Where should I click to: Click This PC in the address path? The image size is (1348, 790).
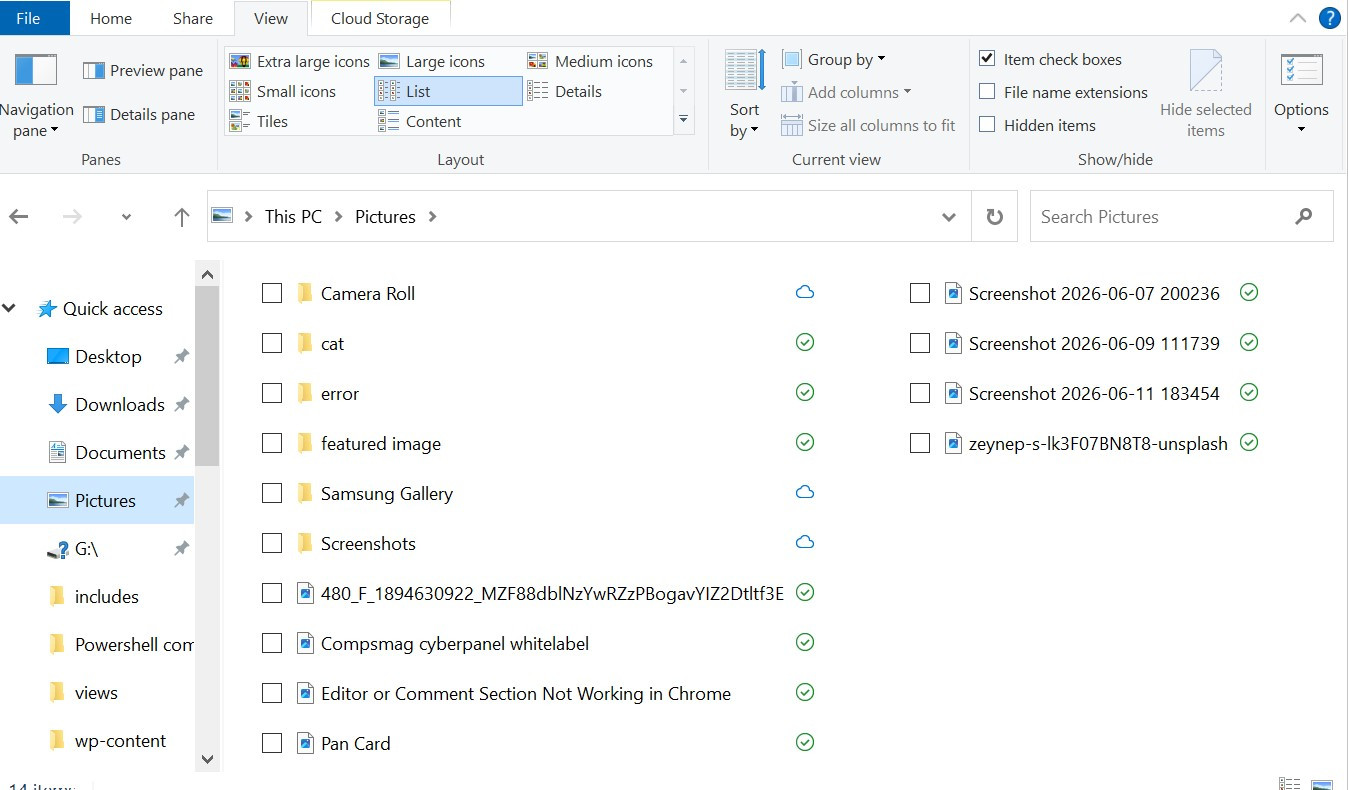point(293,216)
